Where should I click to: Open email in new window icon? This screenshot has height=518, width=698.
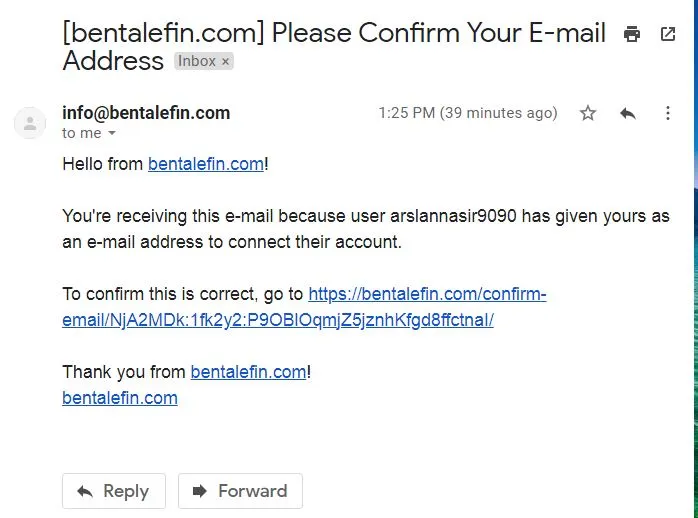(668, 34)
